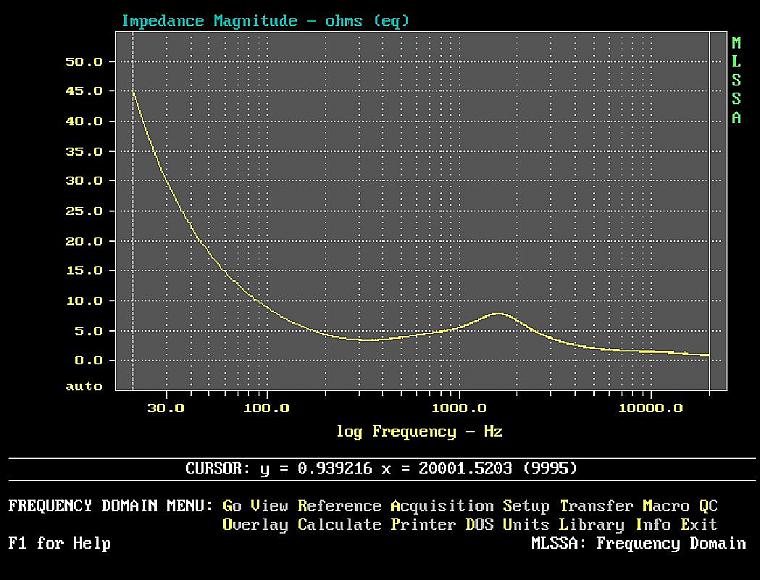760x580 pixels.
Task: Open the Acquisition menu option
Action: 442,506
